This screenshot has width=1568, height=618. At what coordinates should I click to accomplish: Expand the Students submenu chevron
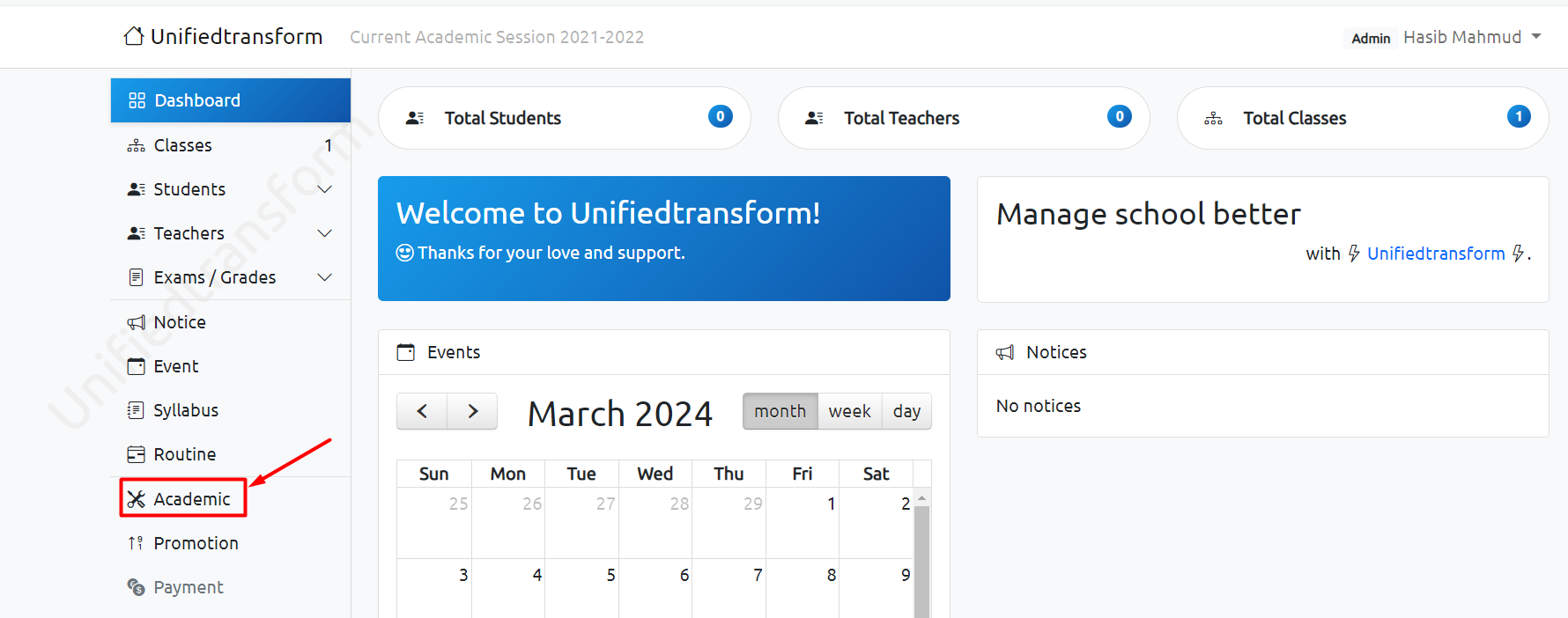(x=325, y=189)
